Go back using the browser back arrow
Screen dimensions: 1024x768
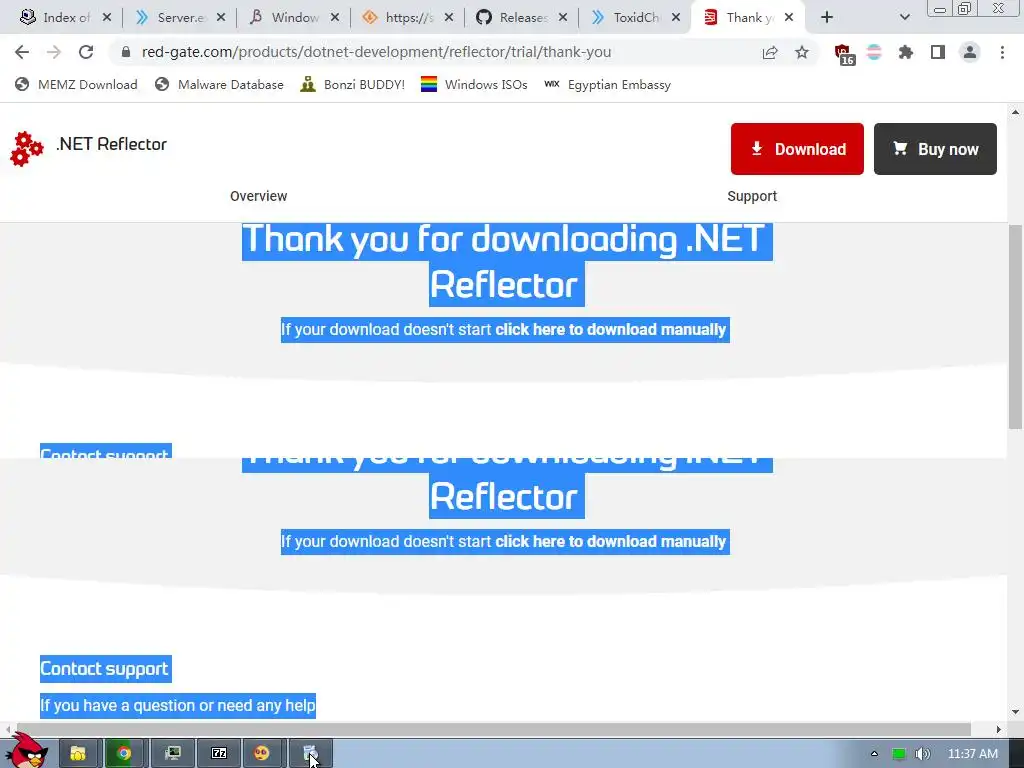pos(22,52)
